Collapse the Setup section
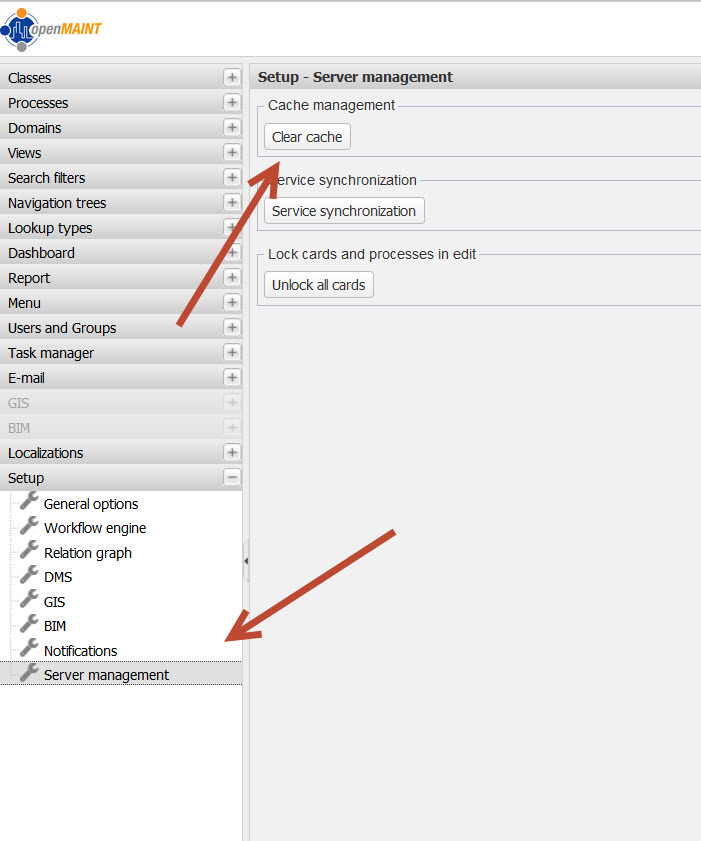This screenshot has height=841, width=701. pyautogui.click(x=232, y=477)
